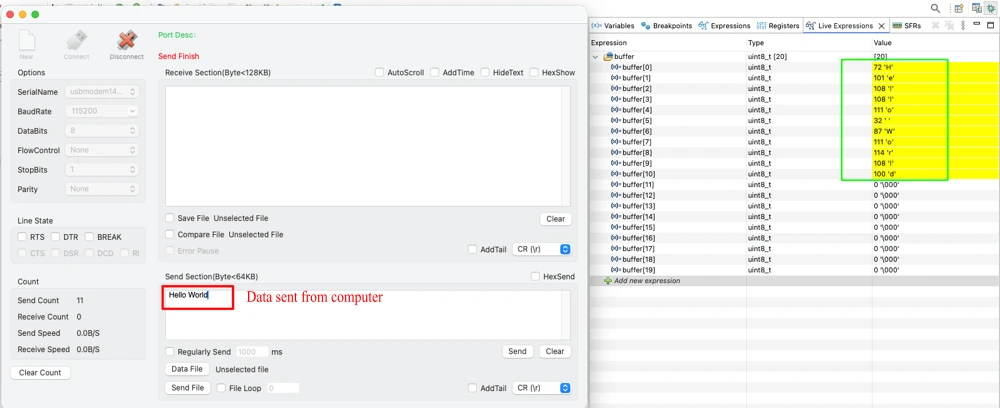
Task: Close the Live Expressions tab with the X
Action: click(881, 26)
